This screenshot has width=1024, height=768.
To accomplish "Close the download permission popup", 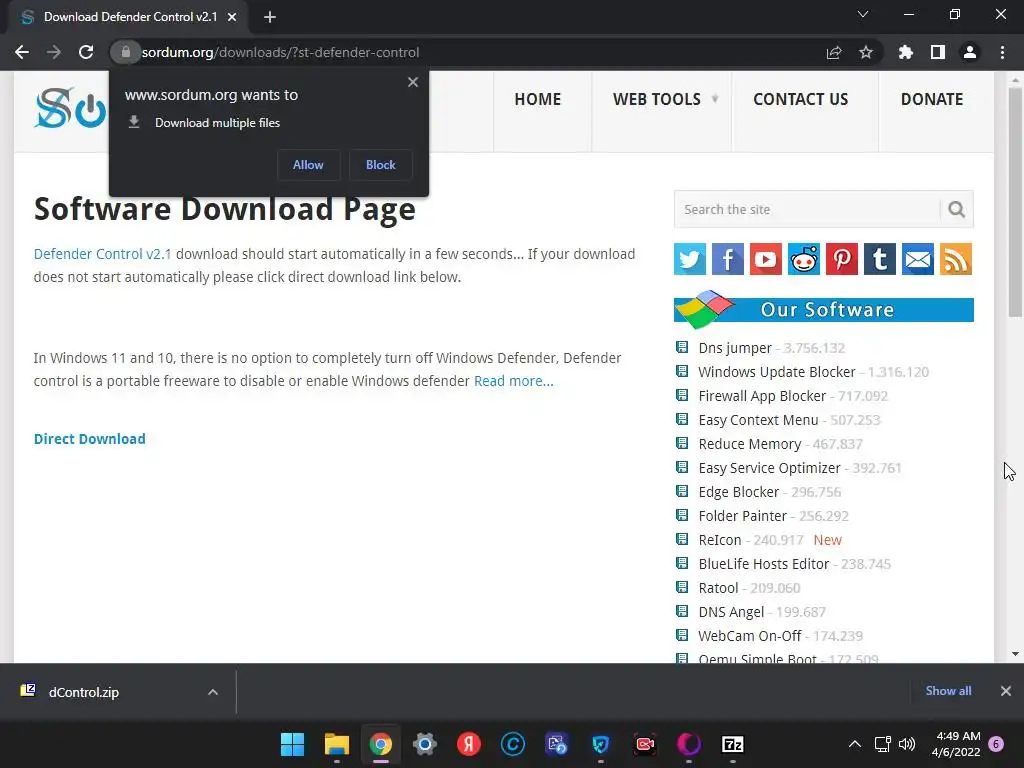I will [413, 82].
